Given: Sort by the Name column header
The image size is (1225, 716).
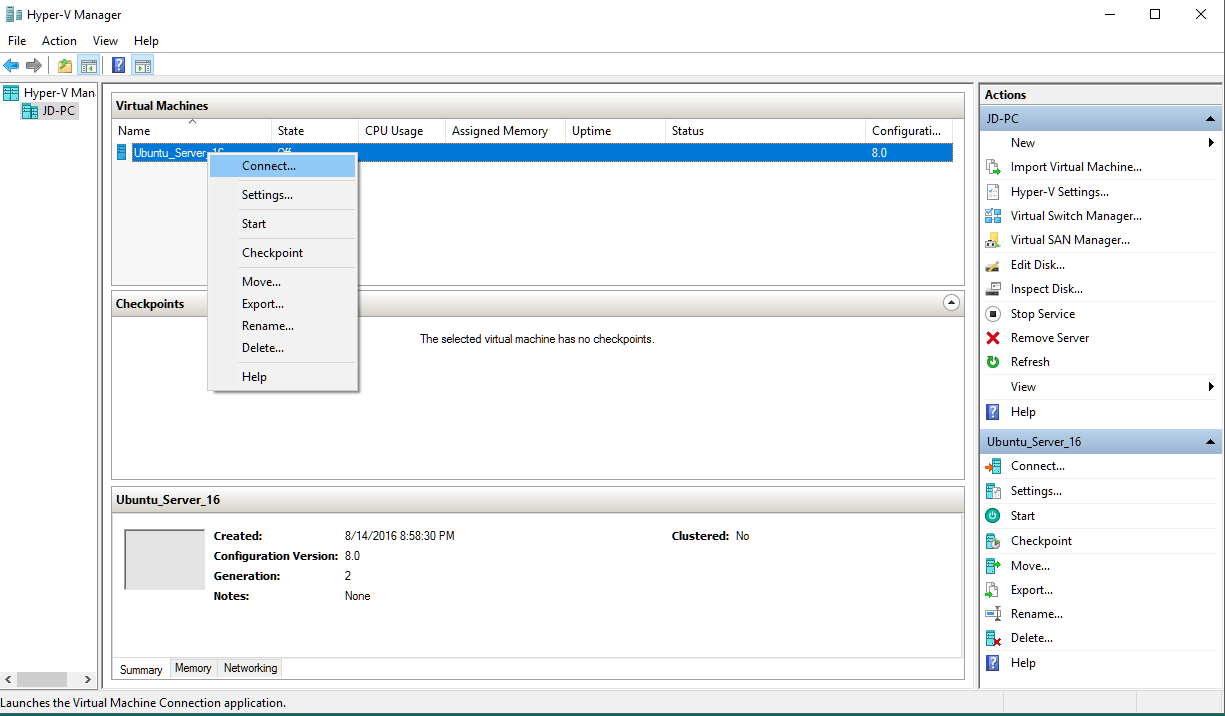Looking at the screenshot, I should 192,131.
